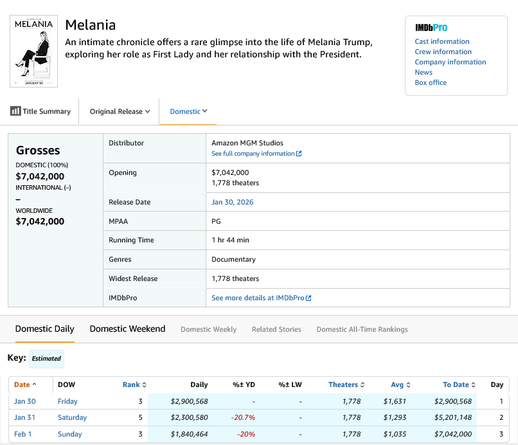Click the DOW column header
Image resolution: width=518 pixels, height=445 pixels.
(66, 385)
